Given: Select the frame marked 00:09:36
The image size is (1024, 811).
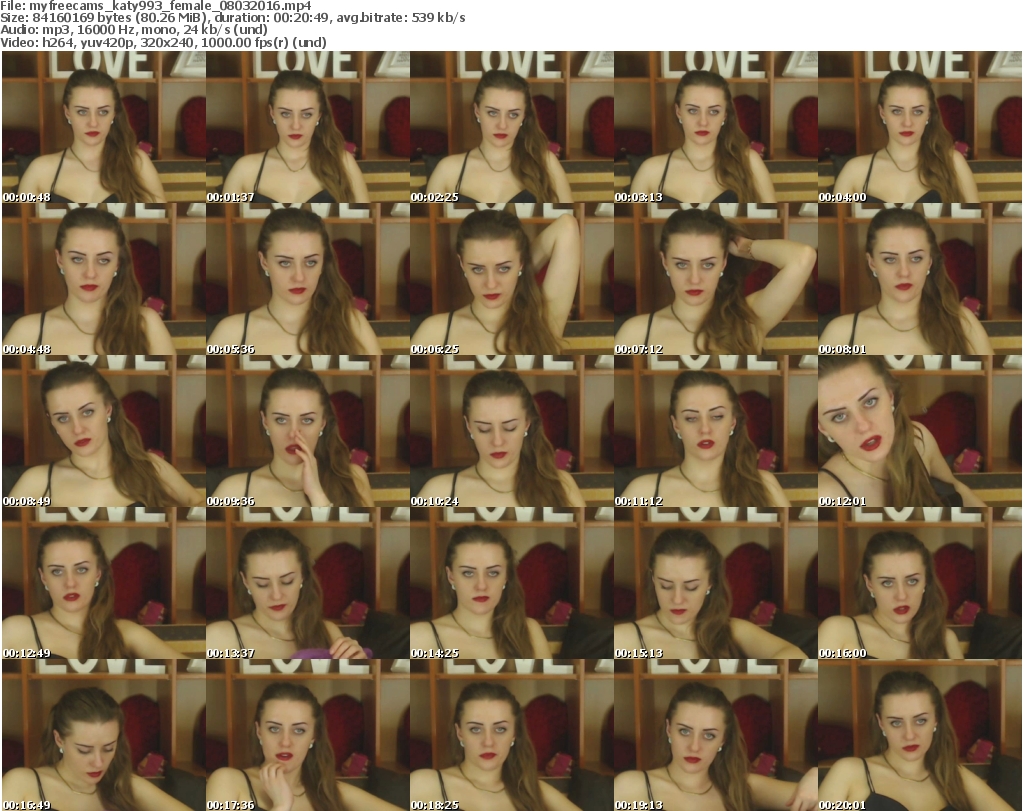Looking at the screenshot, I should coord(307,432).
